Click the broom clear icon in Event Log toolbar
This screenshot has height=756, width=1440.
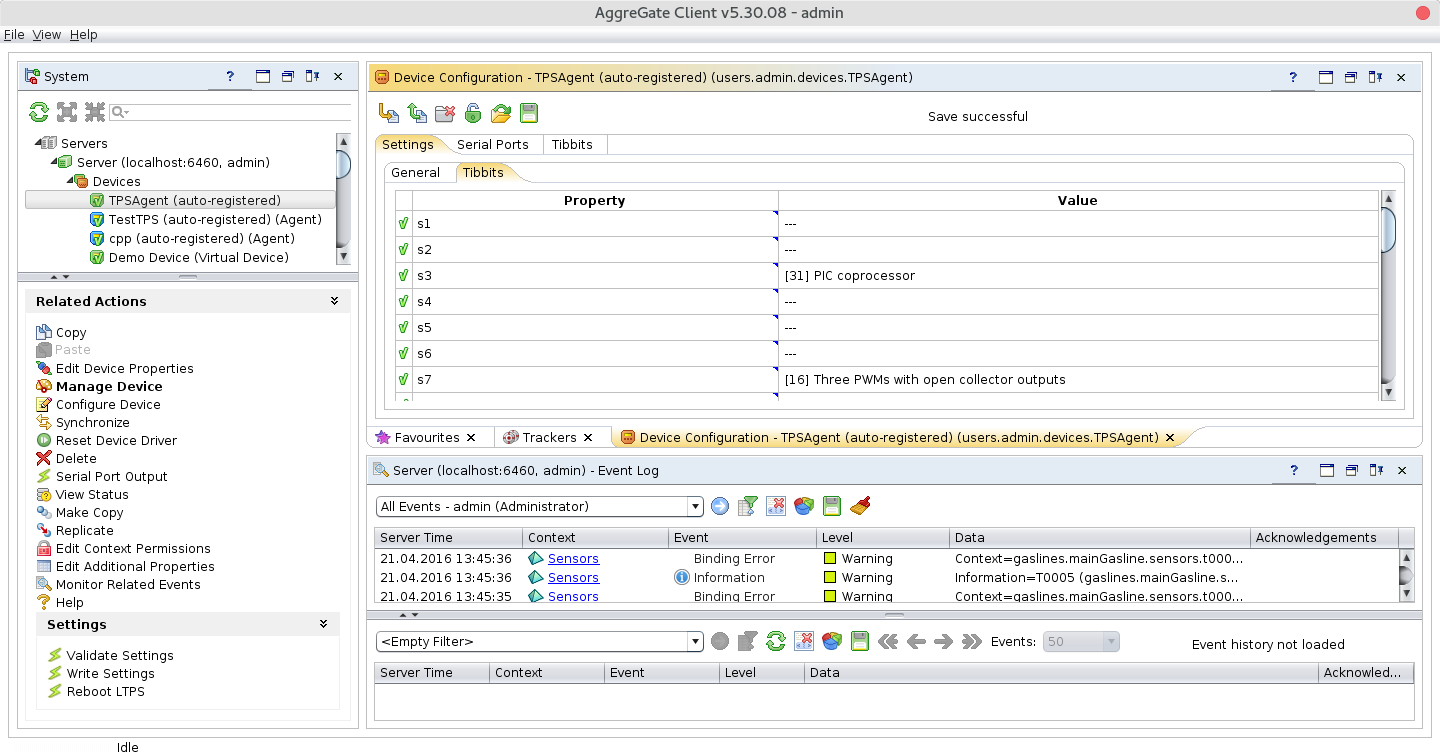[x=860, y=506]
